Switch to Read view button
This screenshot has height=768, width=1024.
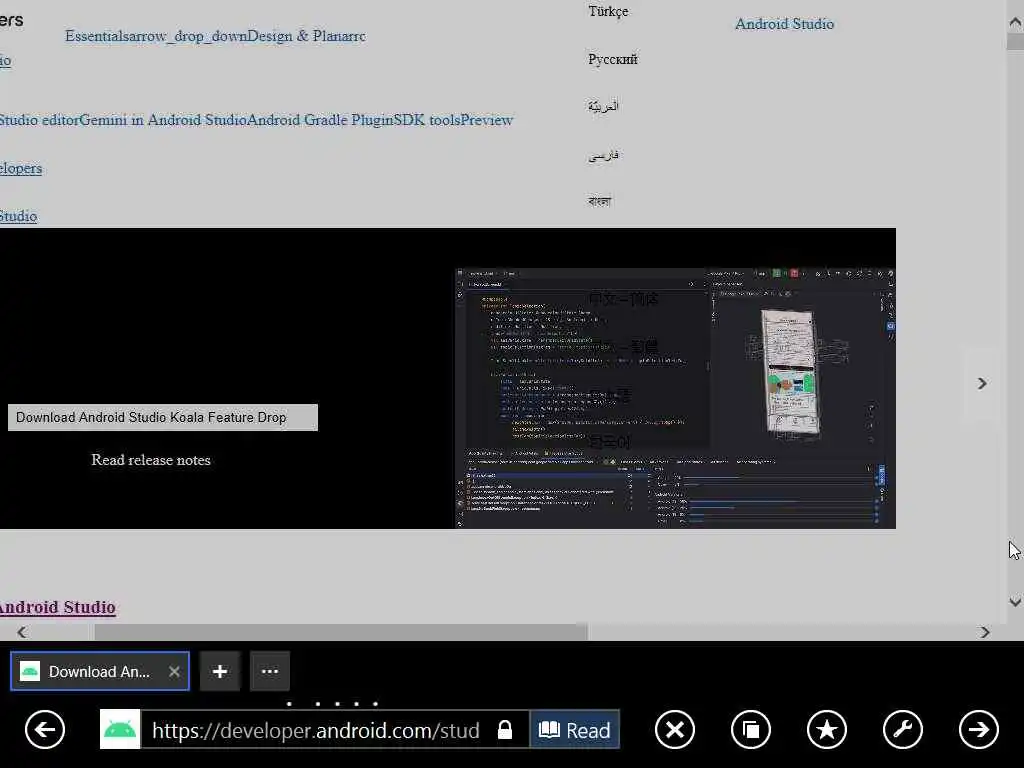click(575, 729)
